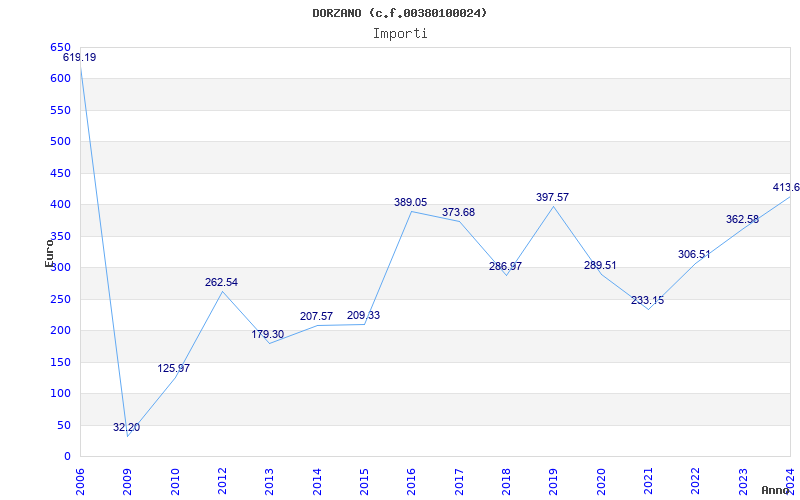Click the x-axis year 2020
This screenshot has height=500, width=800.
(601, 482)
